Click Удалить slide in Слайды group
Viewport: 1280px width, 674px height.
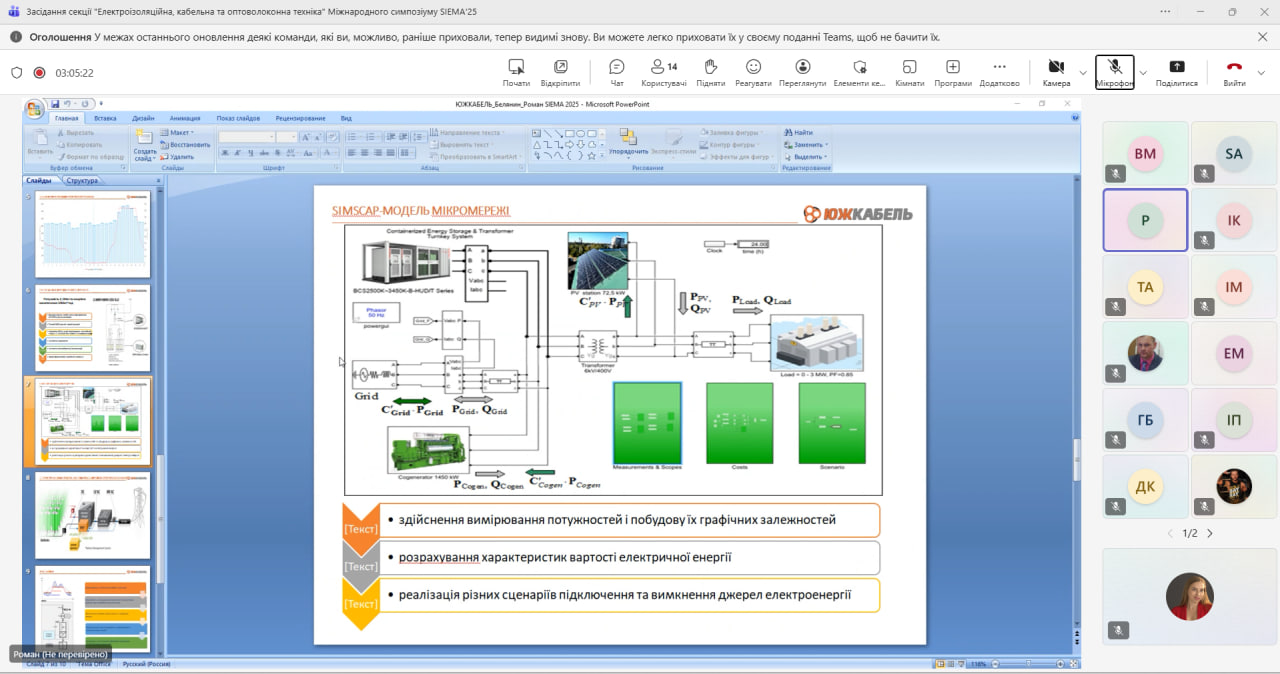177,157
